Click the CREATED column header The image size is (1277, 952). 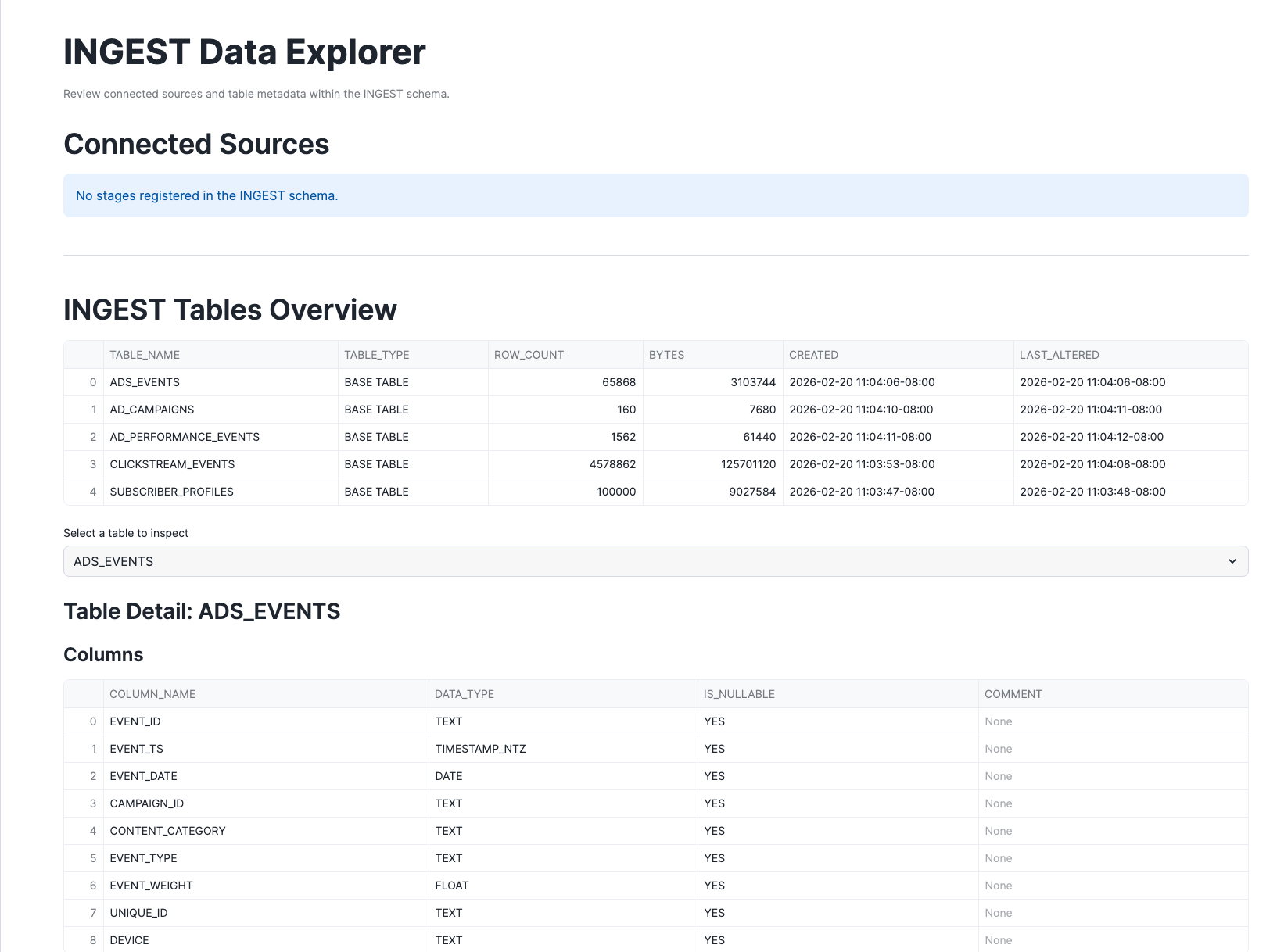coord(813,354)
